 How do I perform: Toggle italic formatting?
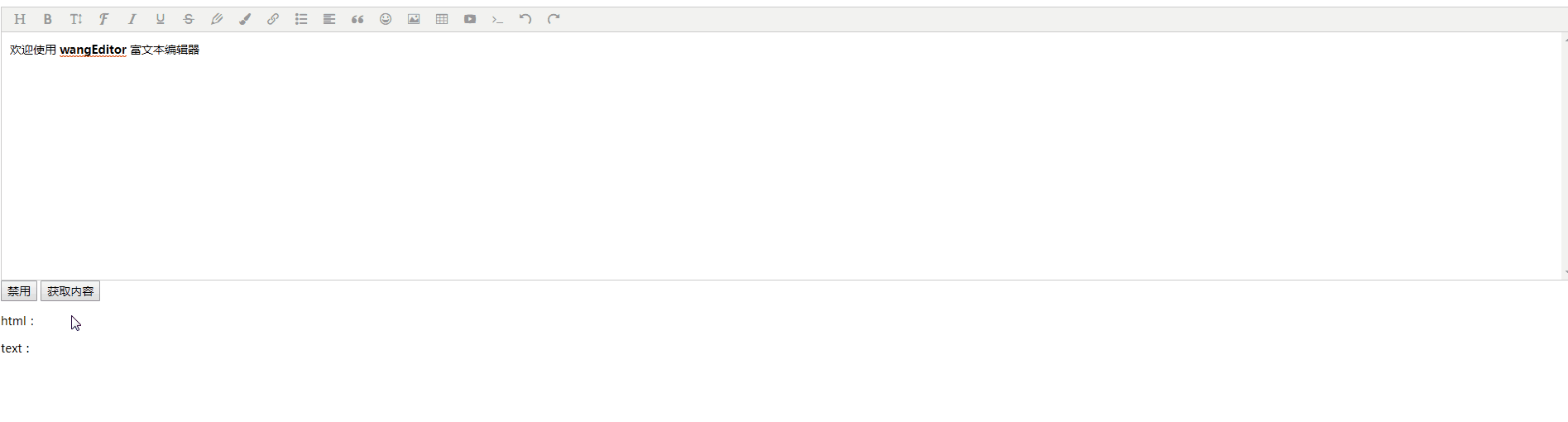132,19
